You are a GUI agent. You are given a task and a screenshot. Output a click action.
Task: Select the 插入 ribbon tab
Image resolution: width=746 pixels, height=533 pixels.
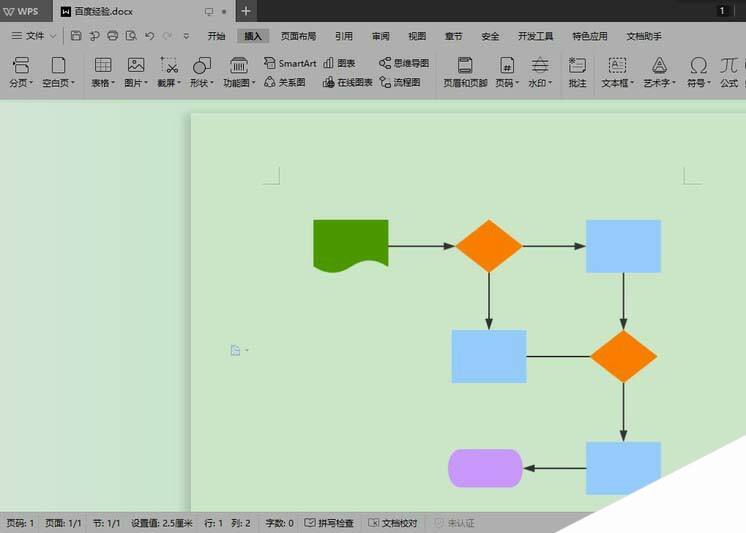(253, 36)
